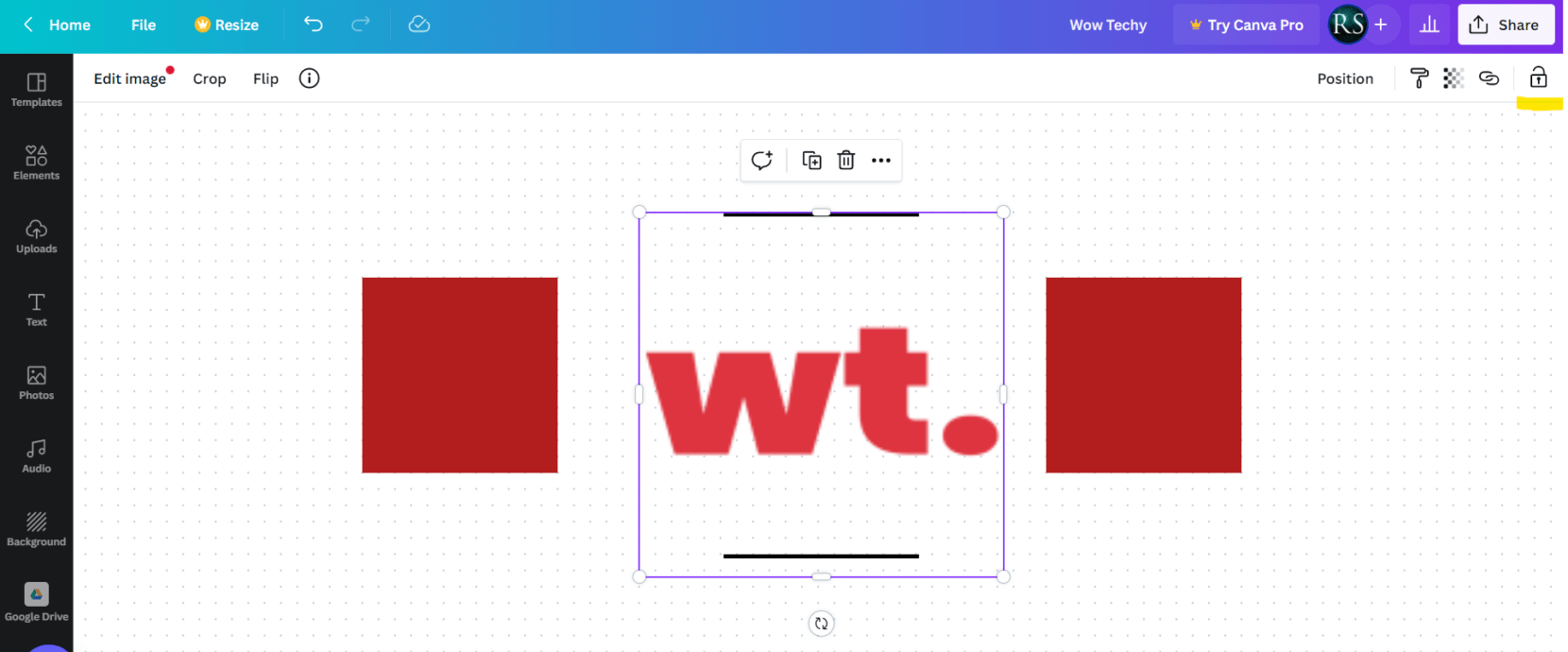Open the transparency checkerboard icon
The height and width of the screenshot is (652, 1568).
pyautogui.click(x=1454, y=78)
